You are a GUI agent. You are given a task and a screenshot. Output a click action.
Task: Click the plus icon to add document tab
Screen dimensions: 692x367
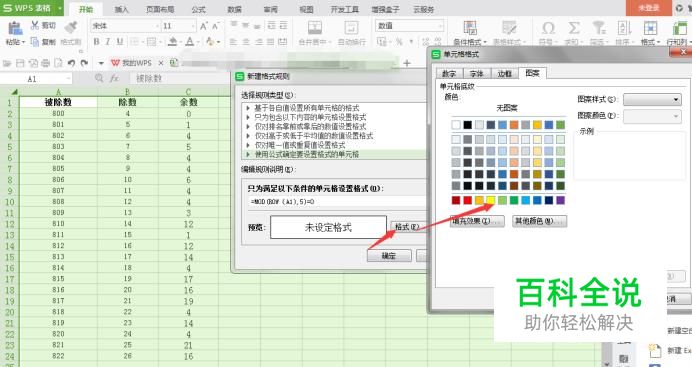point(407,63)
